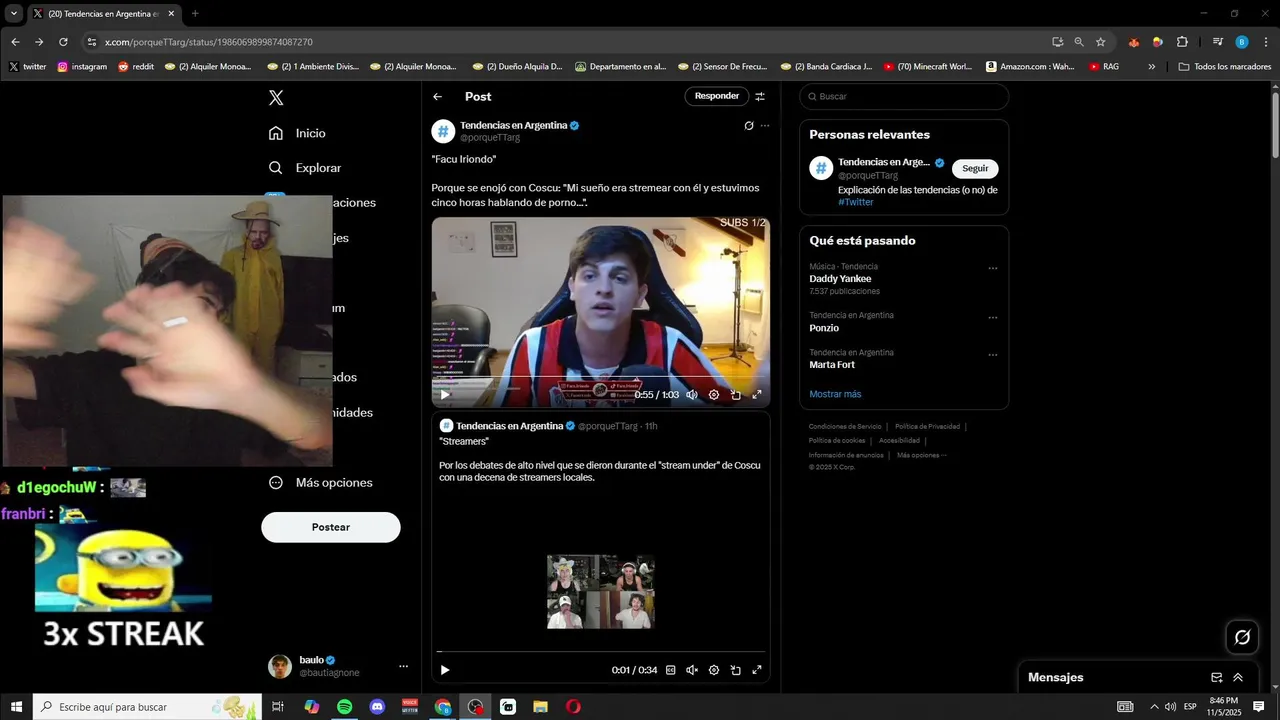Viewport: 1280px width, 720px height.
Task: Open the MetaMask fox extension
Action: (1134, 42)
